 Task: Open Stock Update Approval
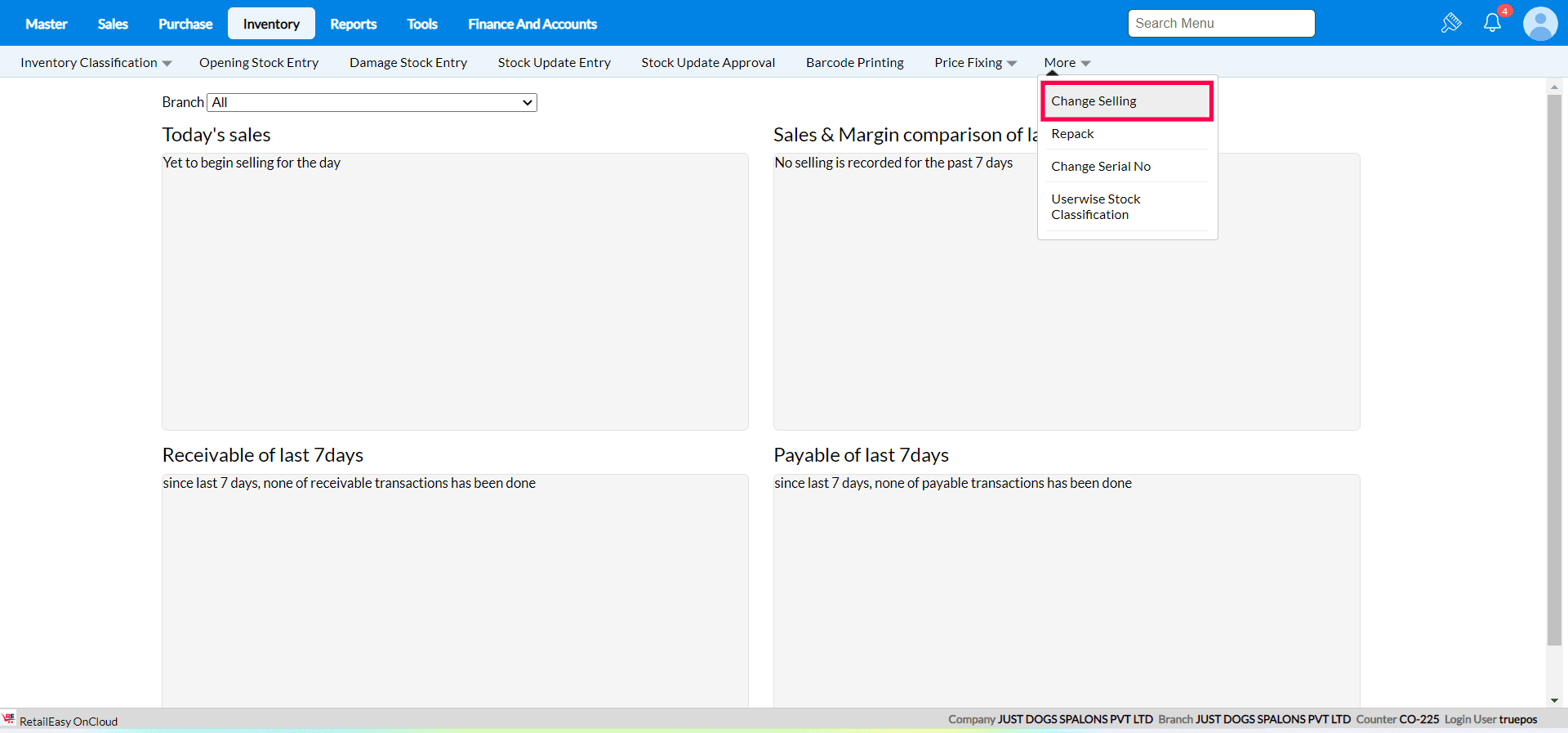point(708,63)
